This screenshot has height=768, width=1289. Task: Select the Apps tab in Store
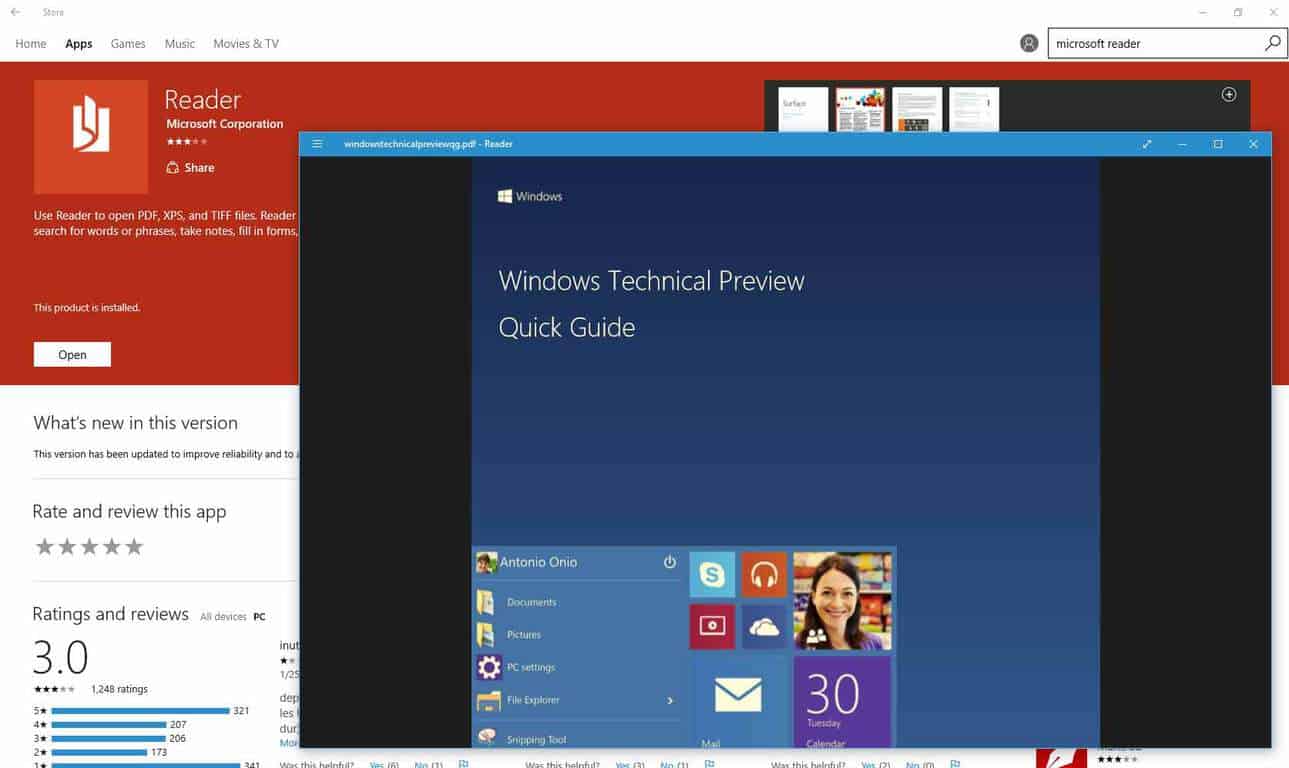pos(79,44)
